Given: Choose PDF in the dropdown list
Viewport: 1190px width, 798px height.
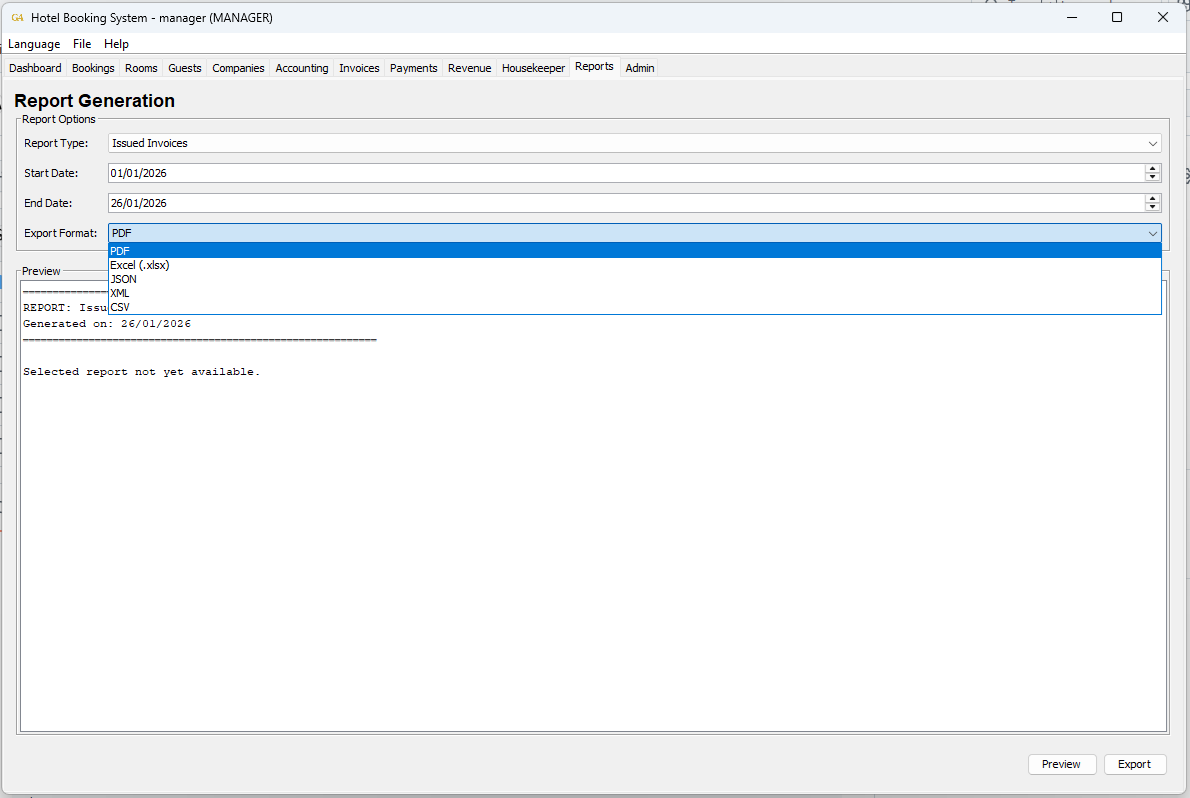Looking at the screenshot, I should tap(120, 251).
